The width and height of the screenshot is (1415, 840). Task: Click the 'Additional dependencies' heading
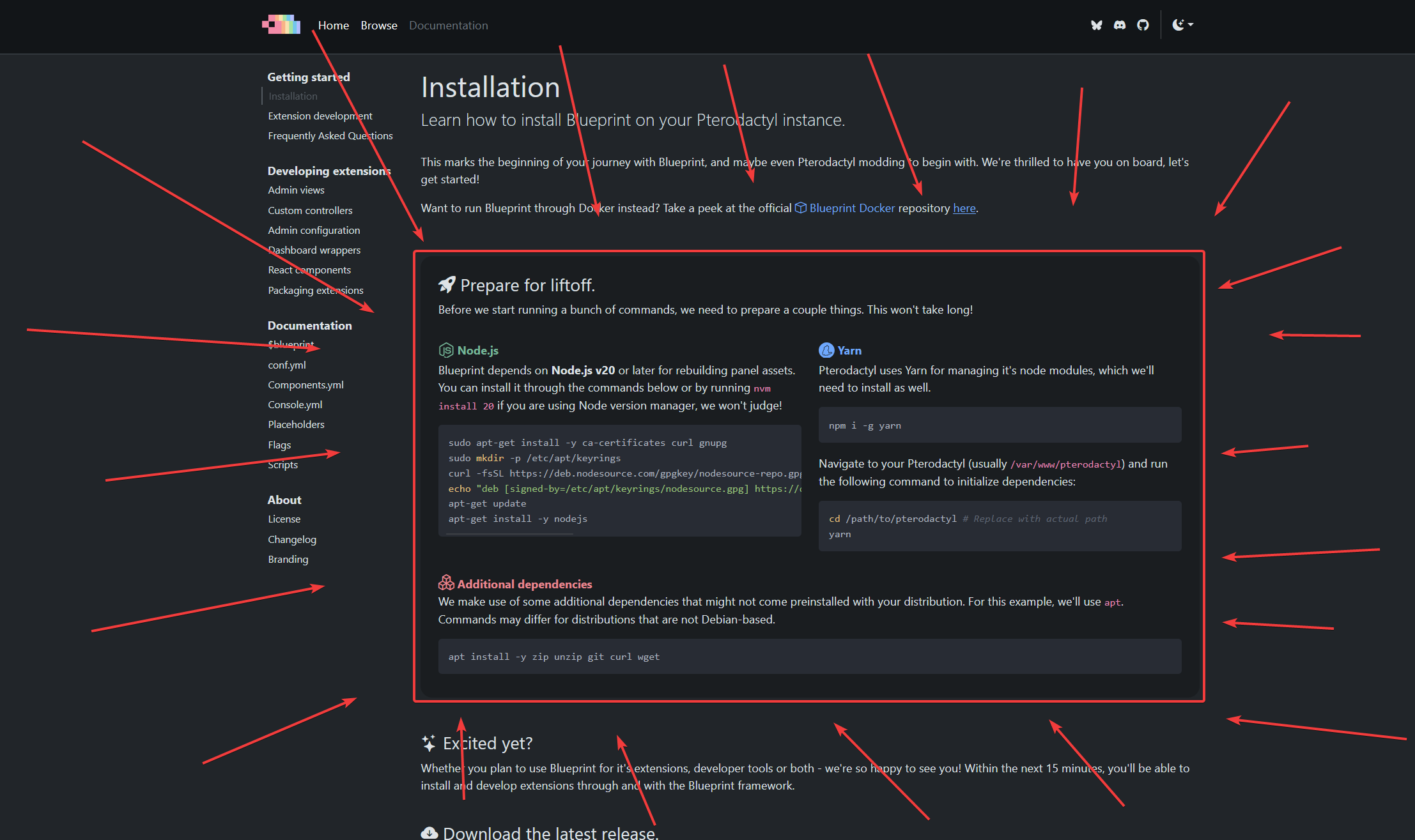point(525,584)
